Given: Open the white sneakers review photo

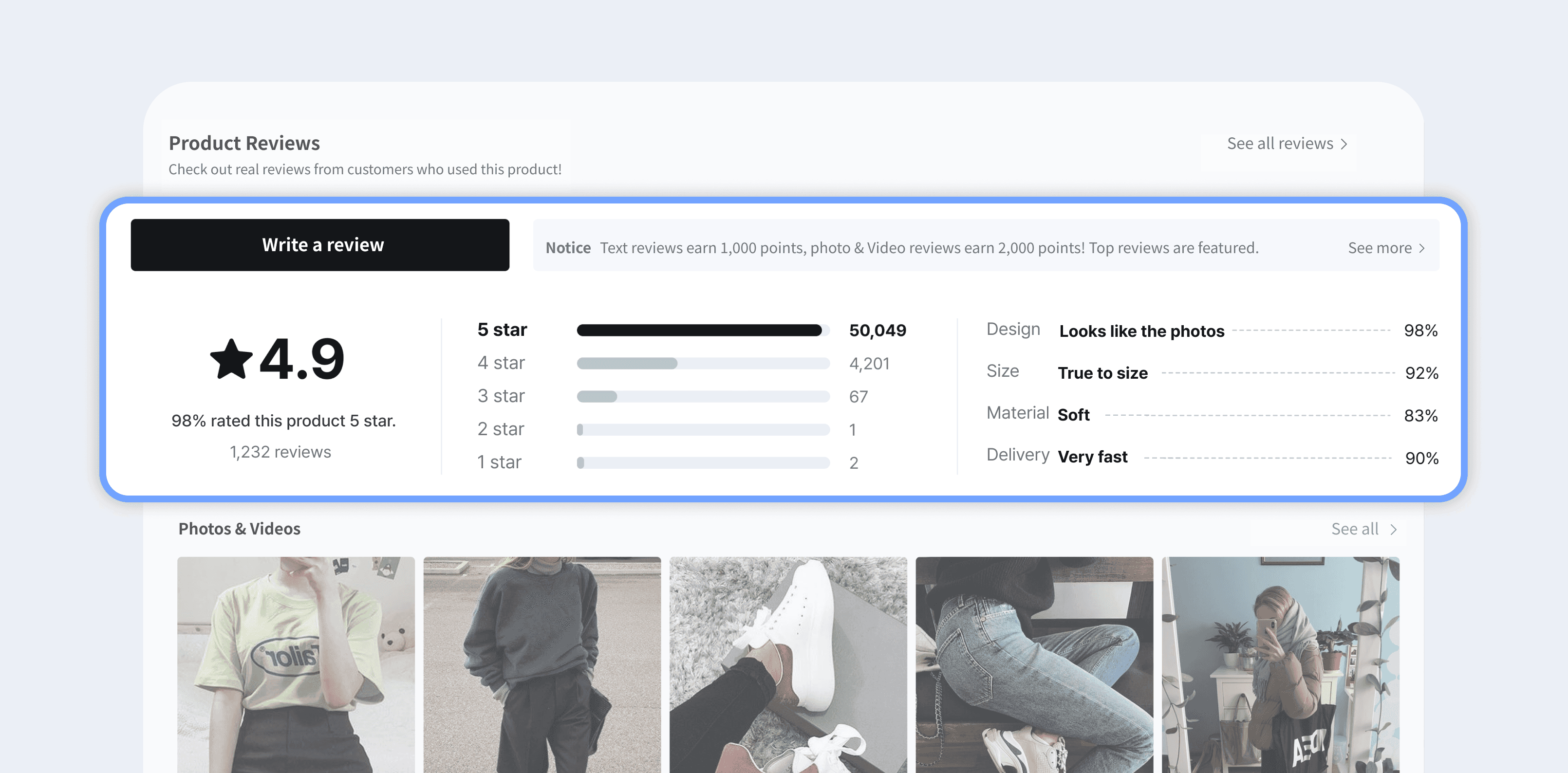Looking at the screenshot, I should [788, 664].
